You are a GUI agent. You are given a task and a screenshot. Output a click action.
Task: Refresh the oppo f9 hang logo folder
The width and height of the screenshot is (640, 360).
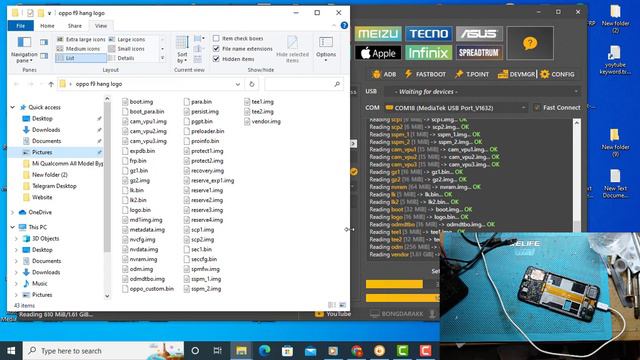click(252, 84)
